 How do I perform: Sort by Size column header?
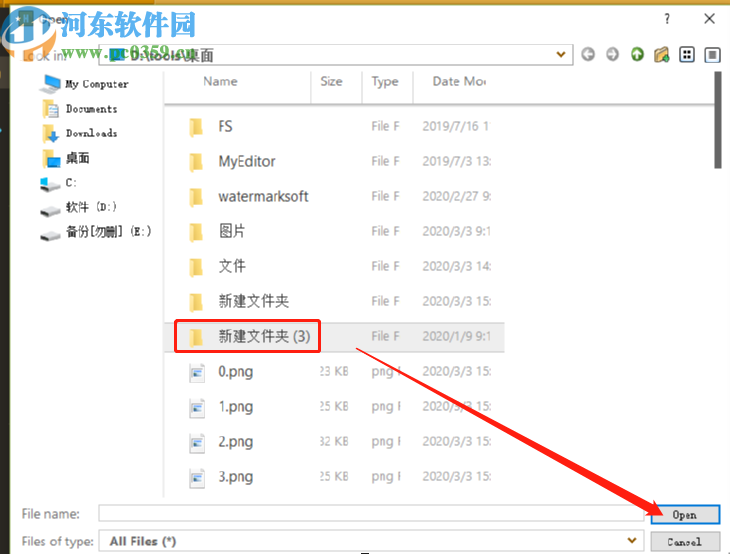(331, 81)
